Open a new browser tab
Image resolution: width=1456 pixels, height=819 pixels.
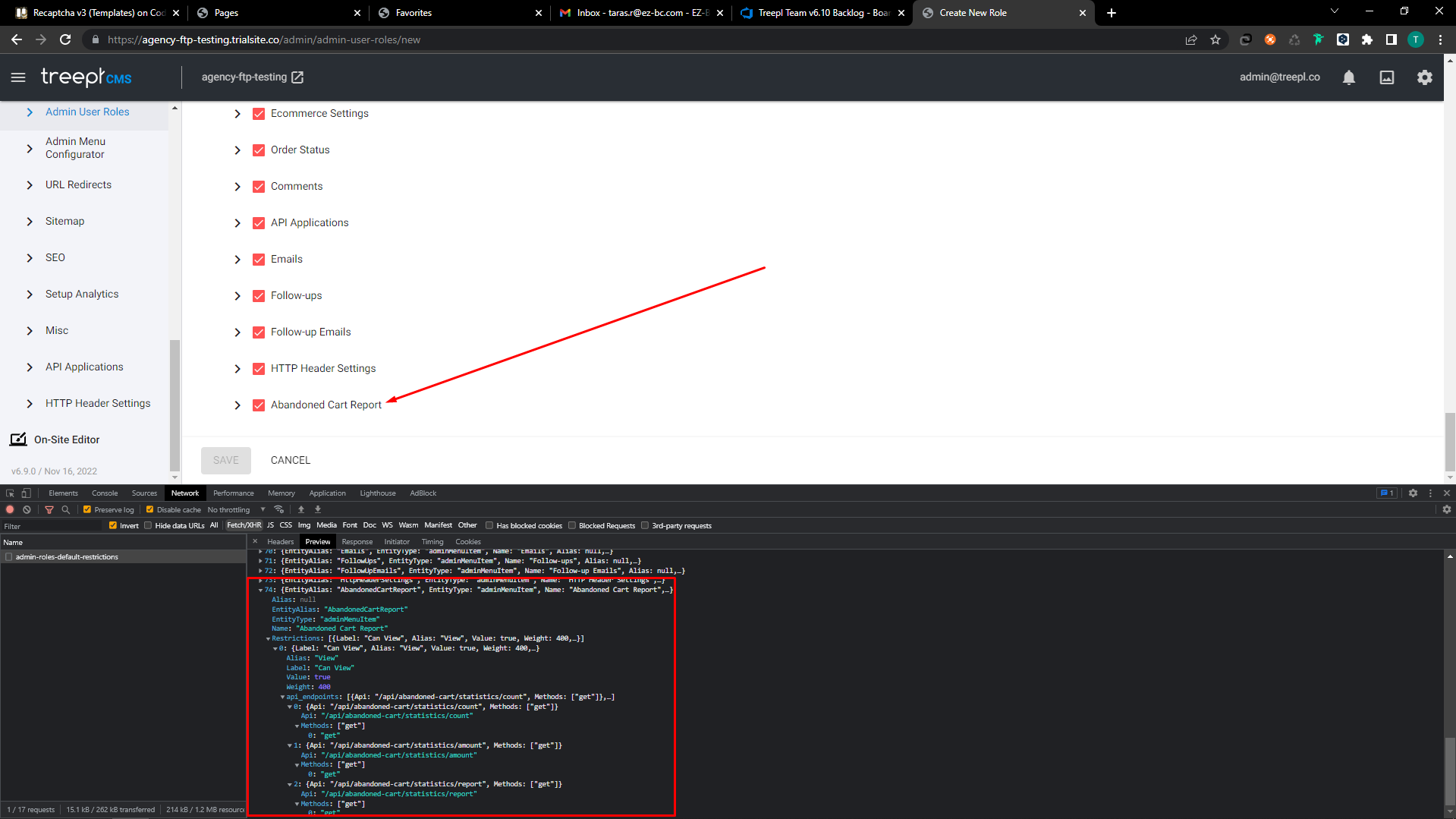point(1112,13)
